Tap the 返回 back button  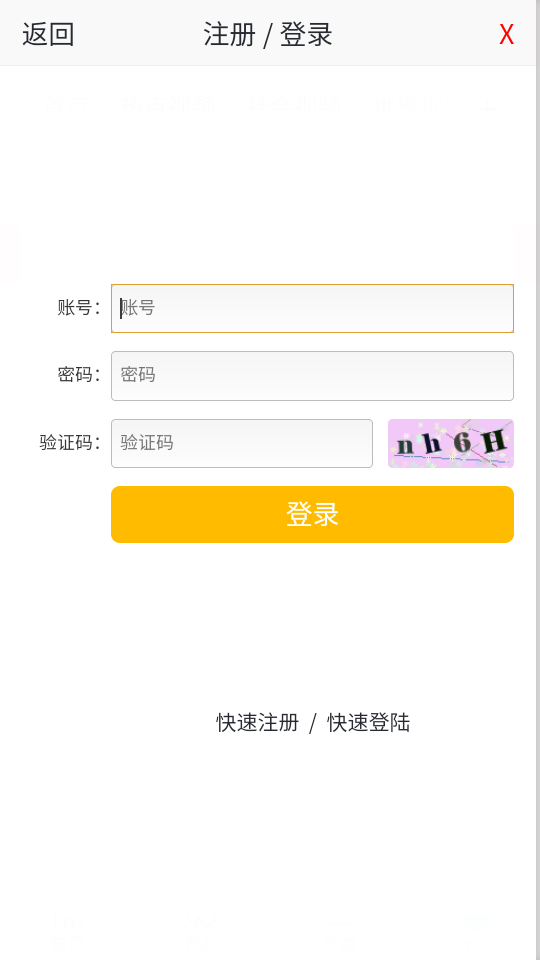[x=48, y=34]
